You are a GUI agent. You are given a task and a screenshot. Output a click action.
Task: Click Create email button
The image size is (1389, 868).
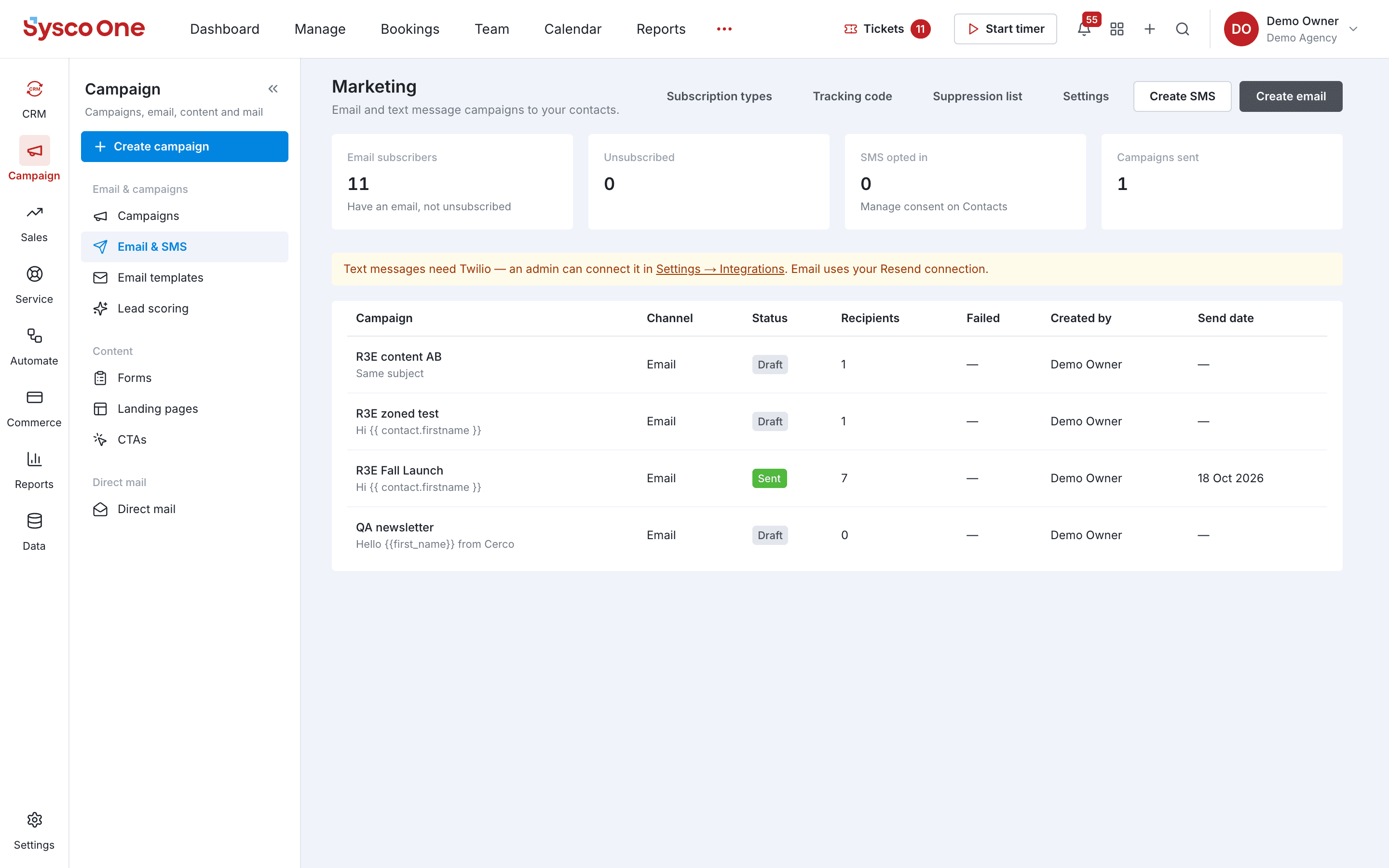pos(1290,96)
